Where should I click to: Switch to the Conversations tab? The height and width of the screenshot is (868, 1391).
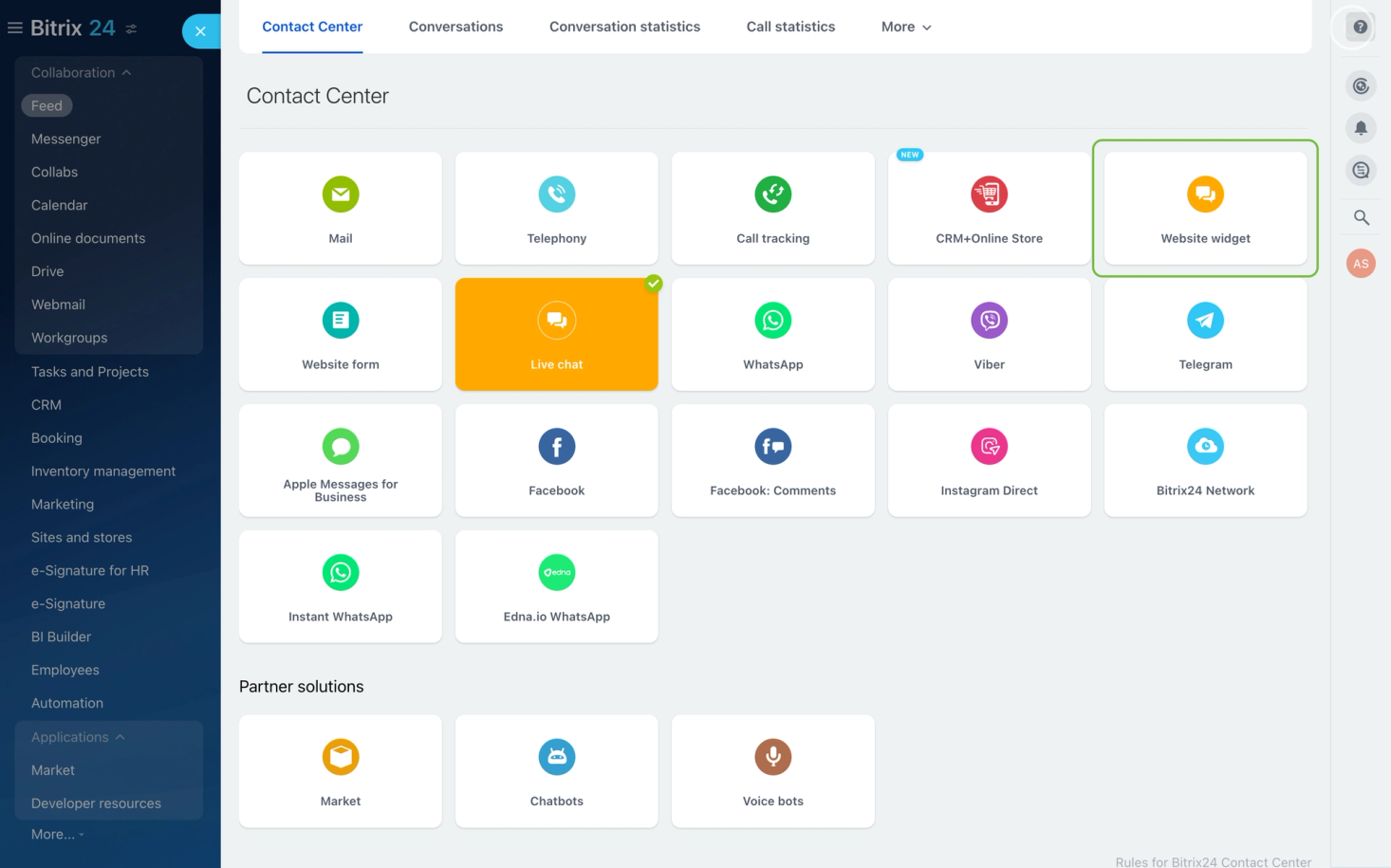(x=456, y=27)
